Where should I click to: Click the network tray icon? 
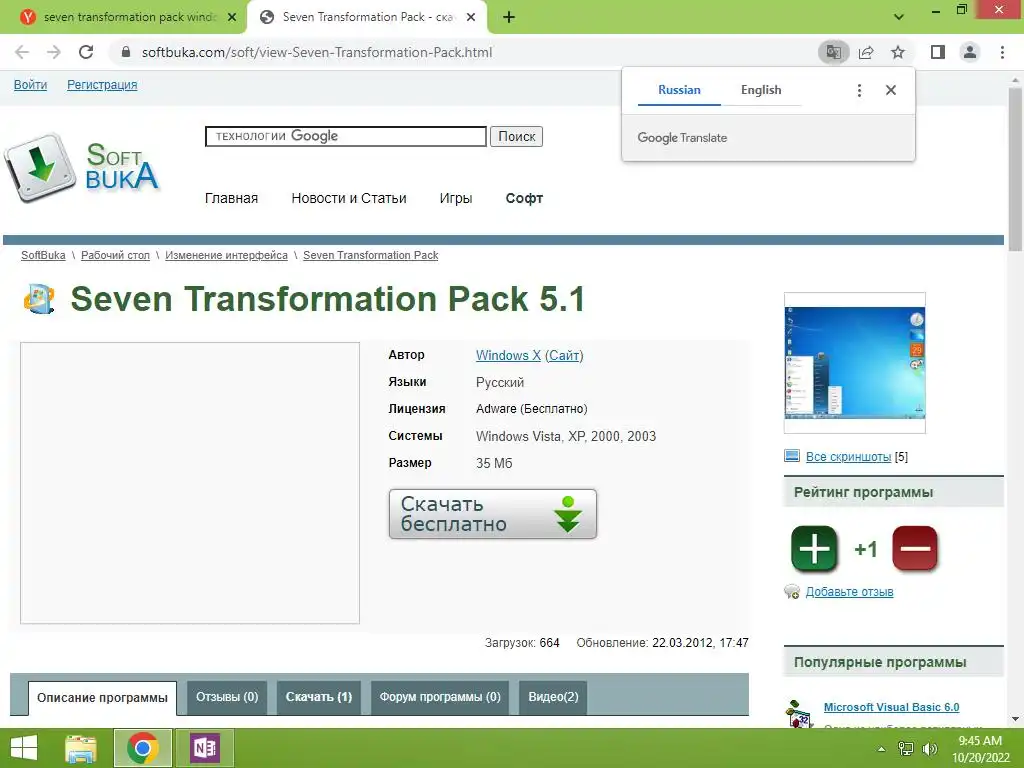click(905, 749)
